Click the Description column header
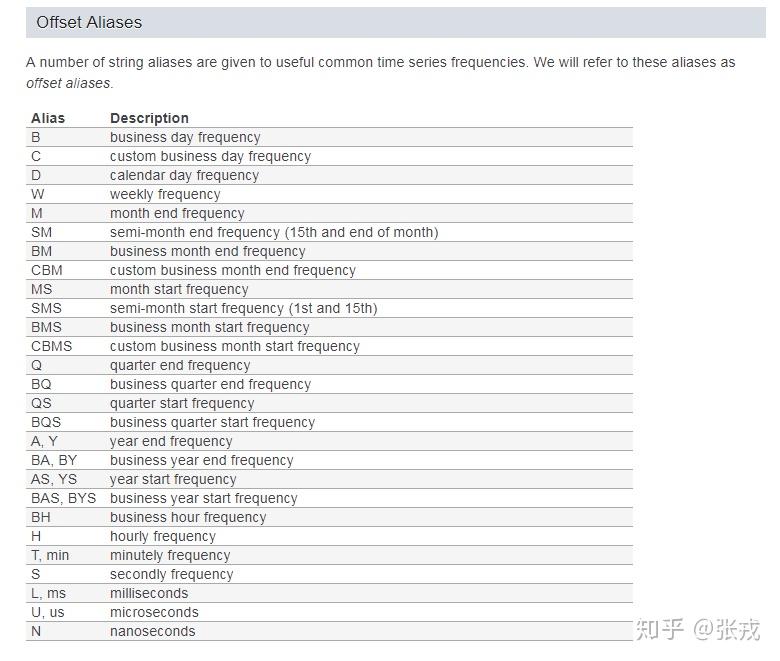The image size is (780, 661). 149,118
